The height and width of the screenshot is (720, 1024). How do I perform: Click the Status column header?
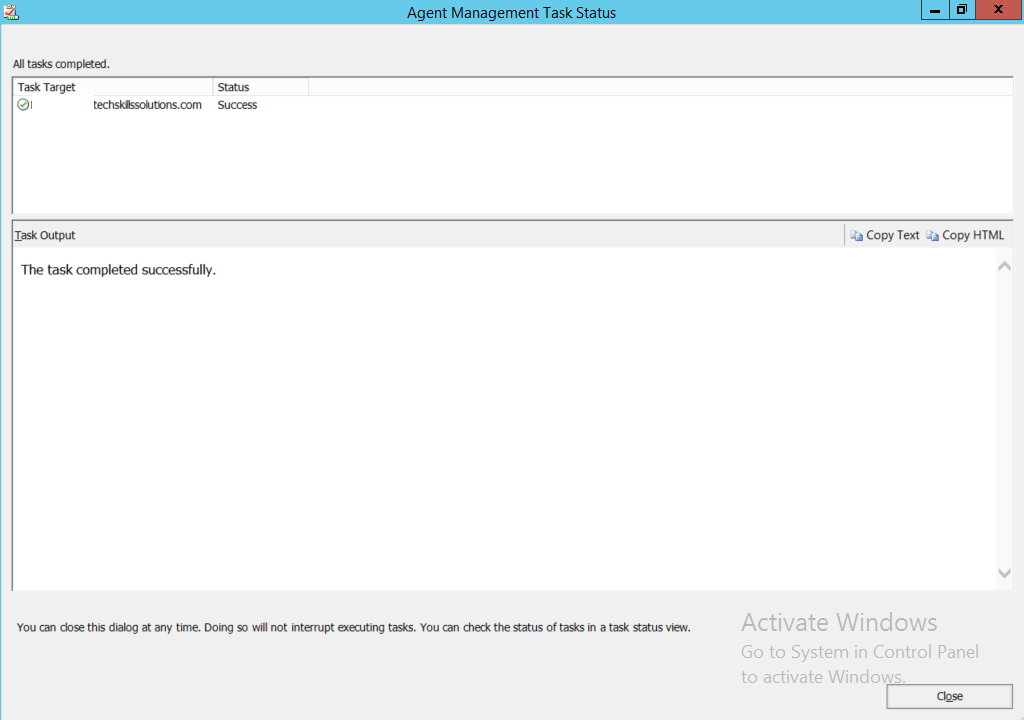pos(232,87)
